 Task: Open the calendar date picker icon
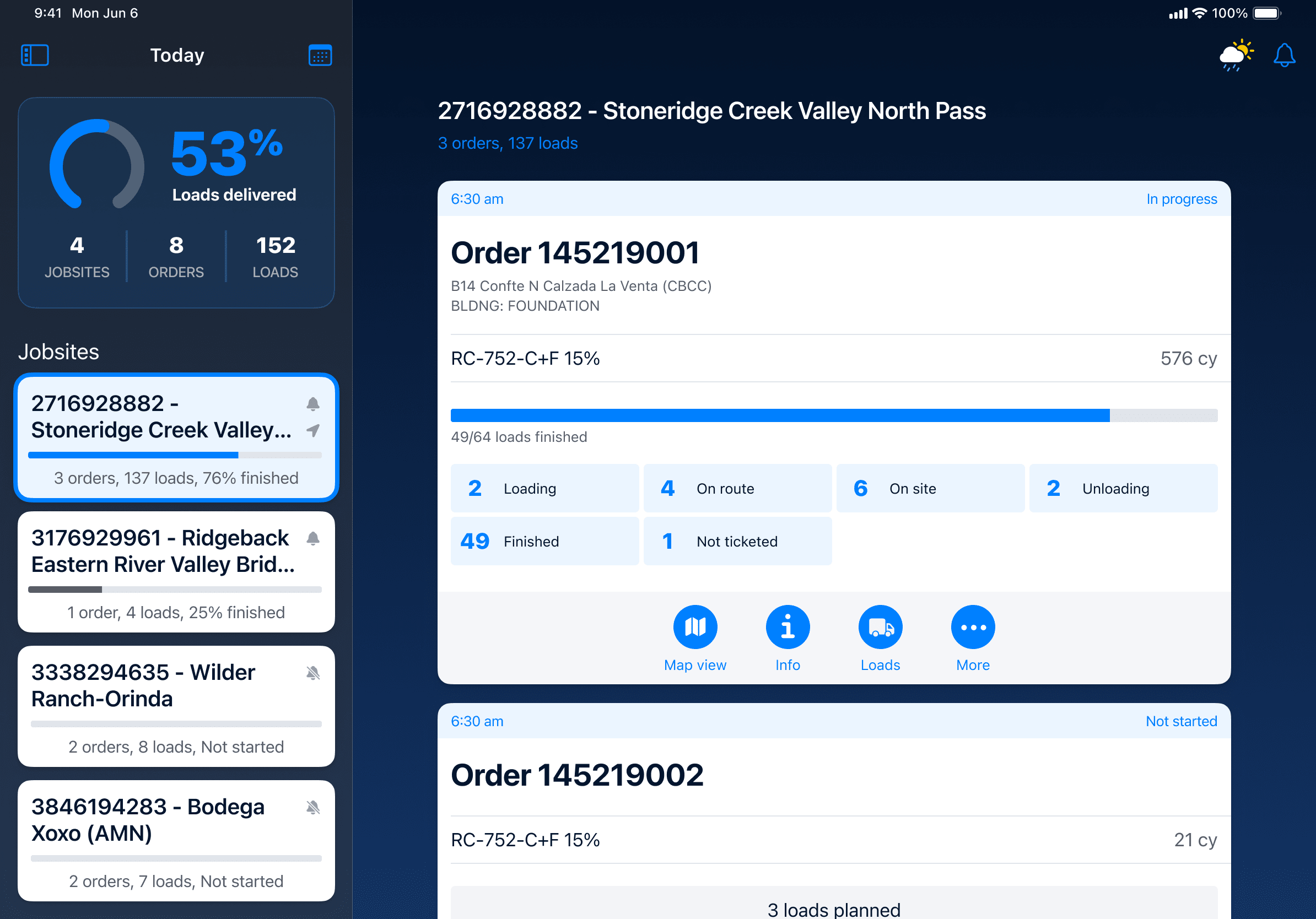pos(320,56)
